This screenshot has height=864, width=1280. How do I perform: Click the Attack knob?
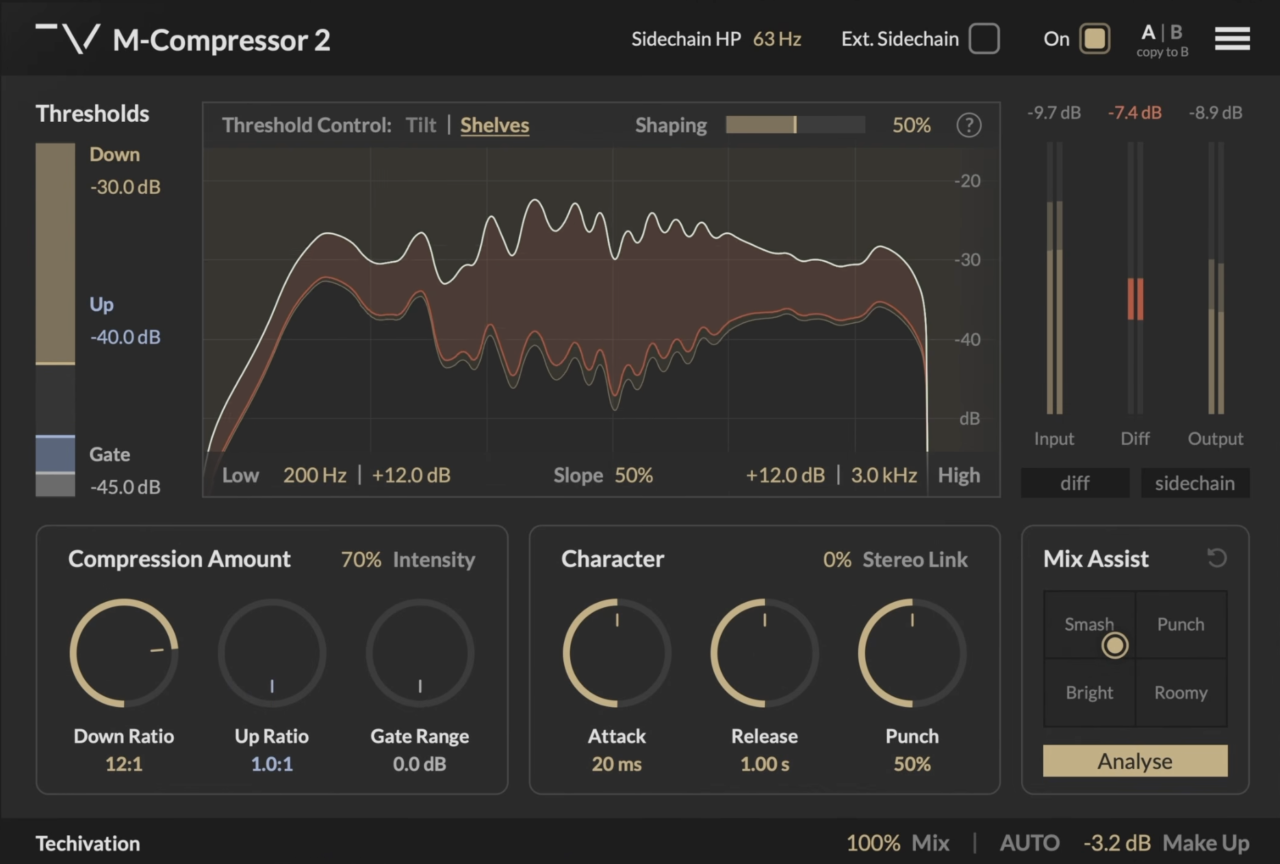coord(617,653)
